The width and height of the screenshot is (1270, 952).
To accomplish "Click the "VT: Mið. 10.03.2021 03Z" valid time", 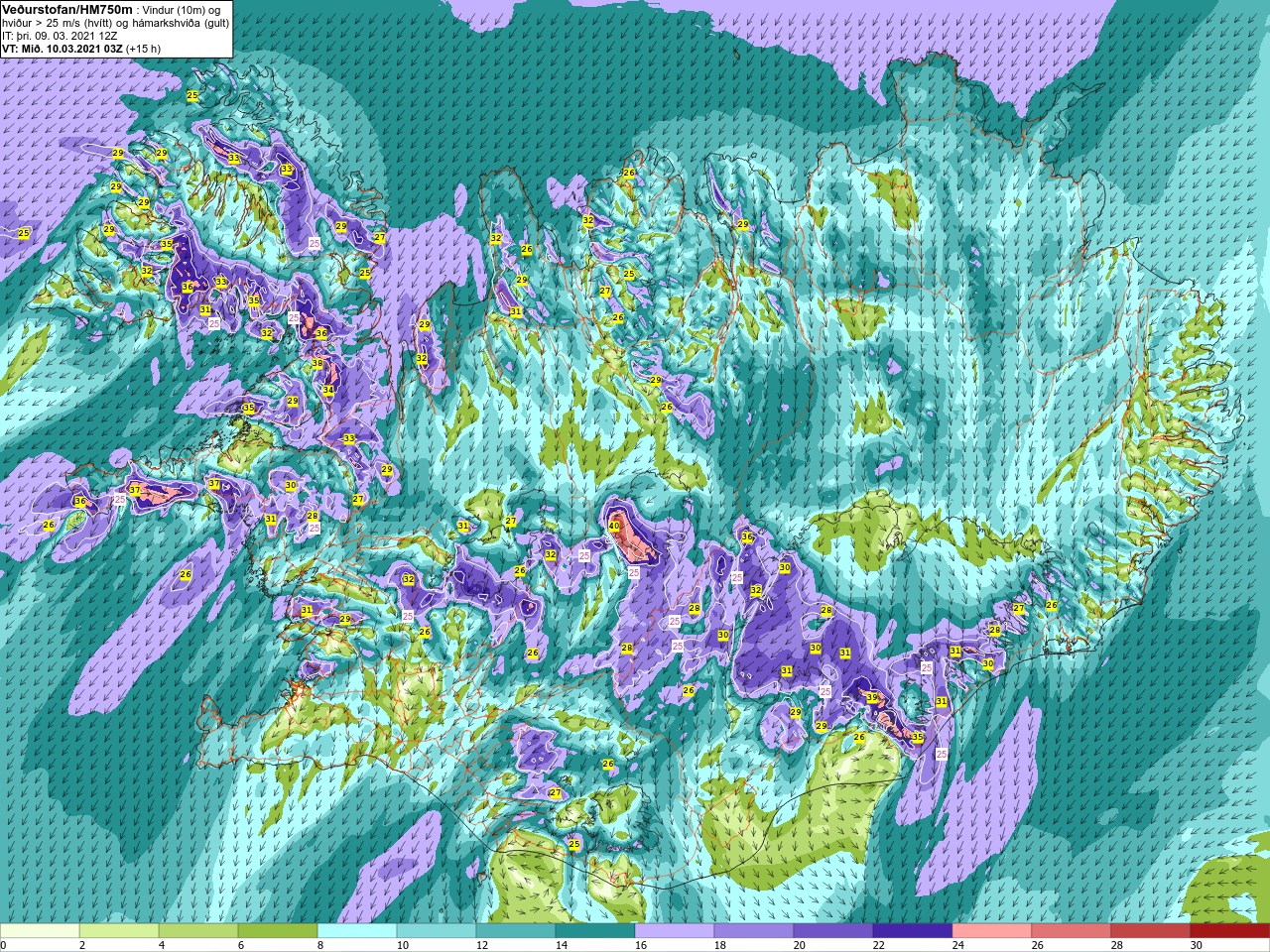I will tap(62, 49).
